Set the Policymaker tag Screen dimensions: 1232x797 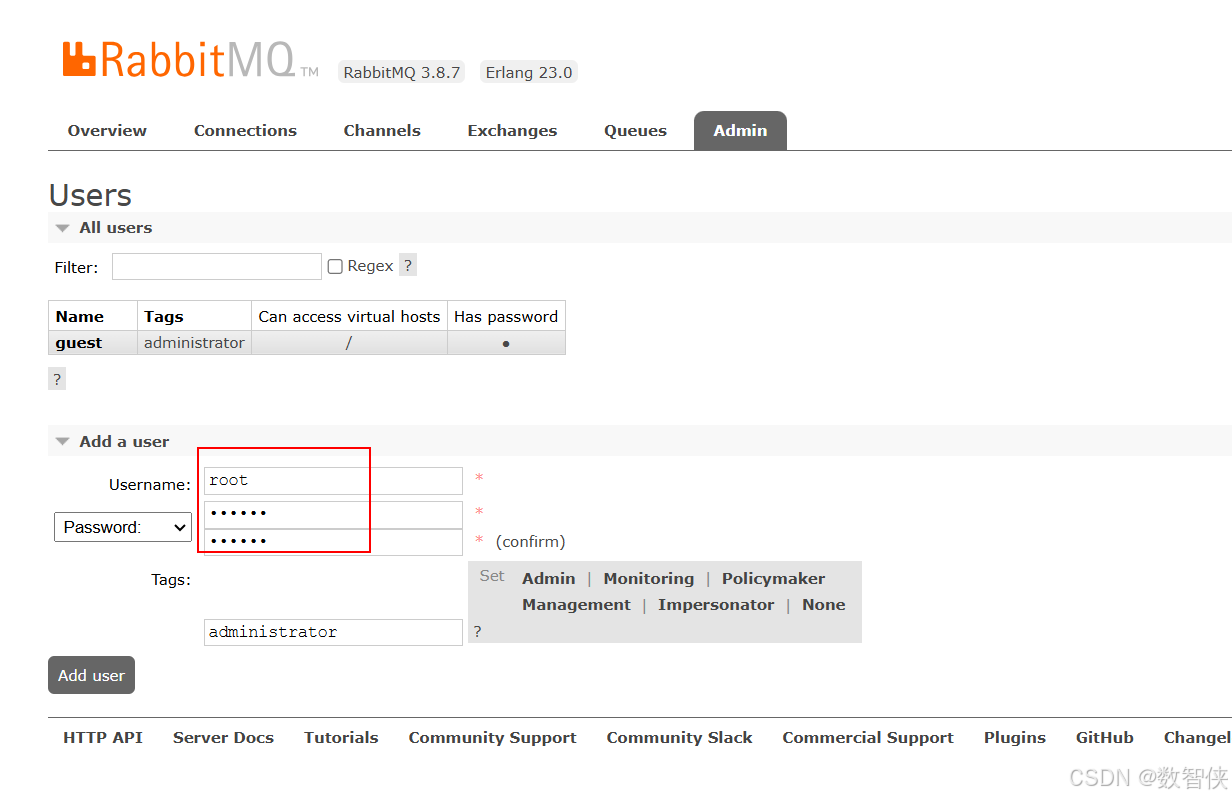773,578
